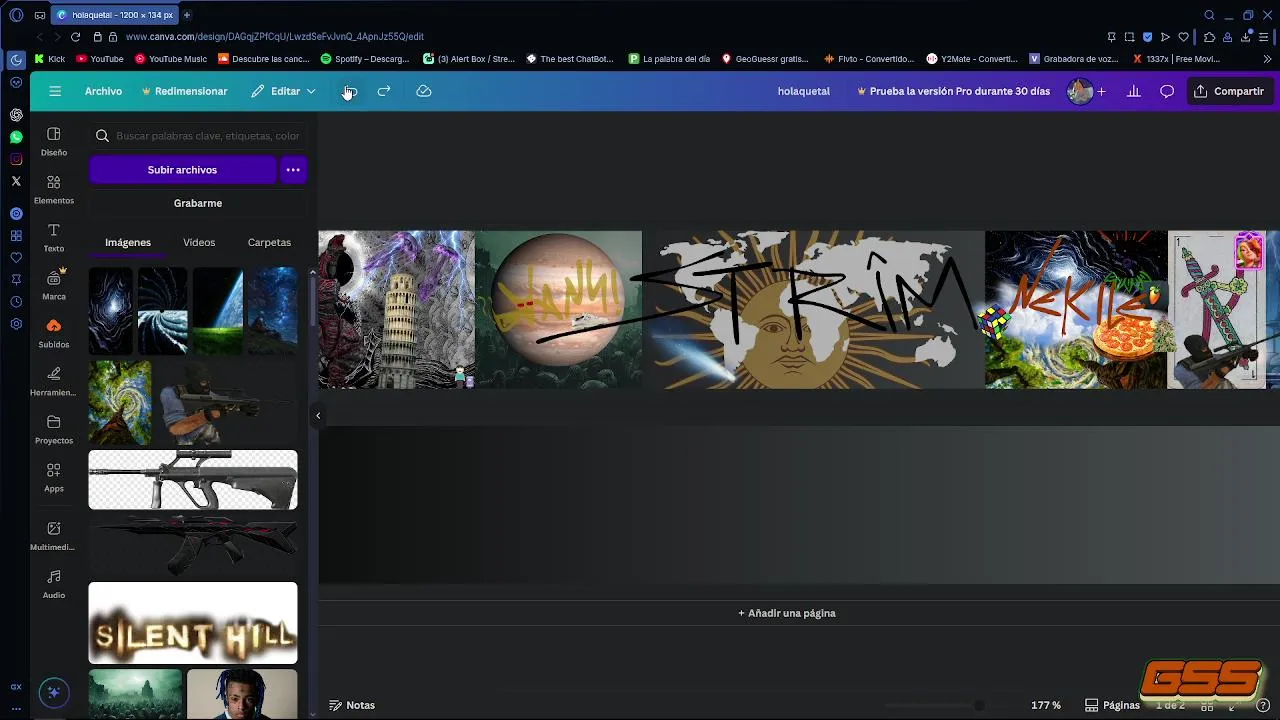Open the GeoGuessr bookmark
1280x720 pixels.
(765, 59)
